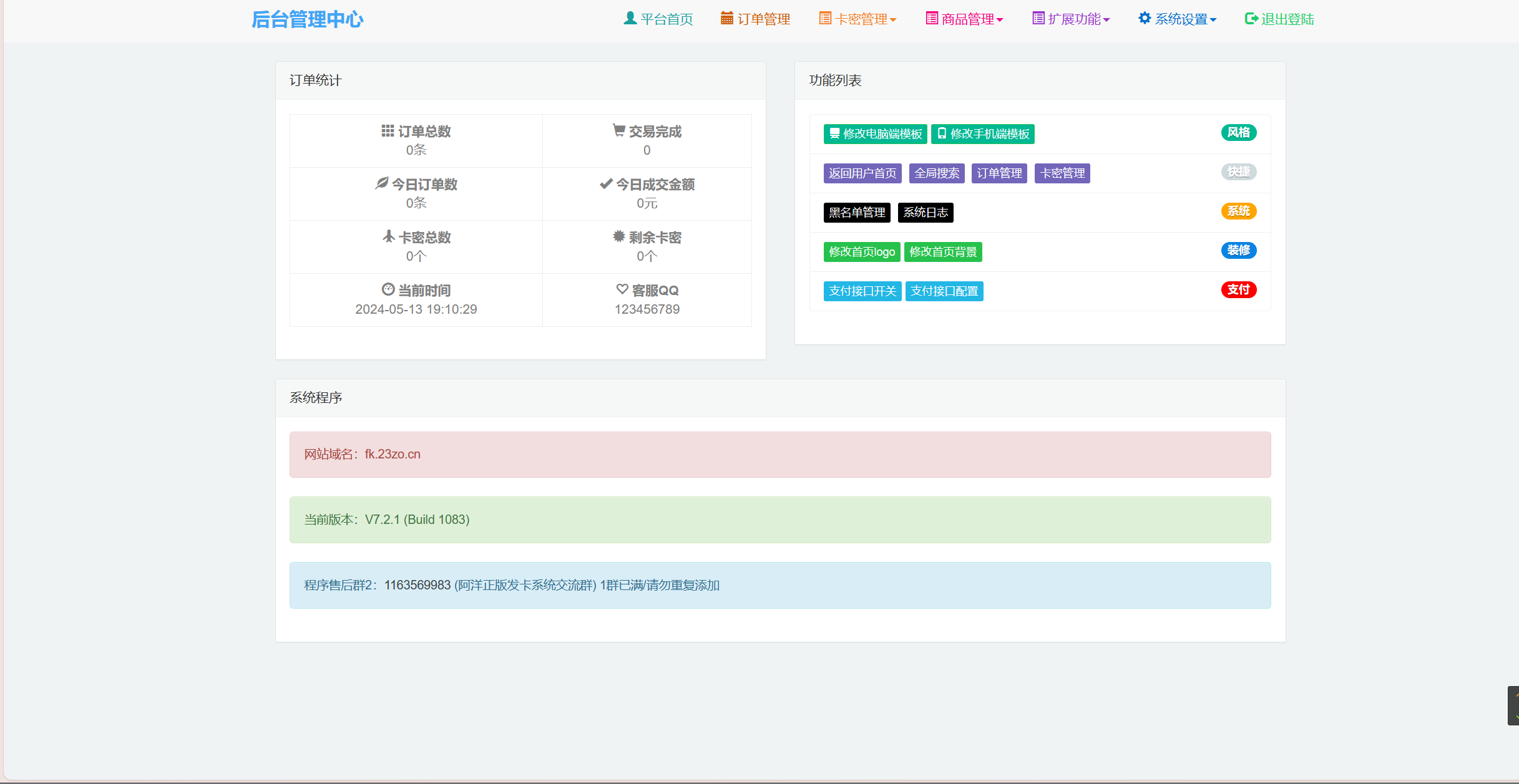Screen dimensions: 1519x784
Task: Click the gear icon for 系统设置
Action: 1145,18
